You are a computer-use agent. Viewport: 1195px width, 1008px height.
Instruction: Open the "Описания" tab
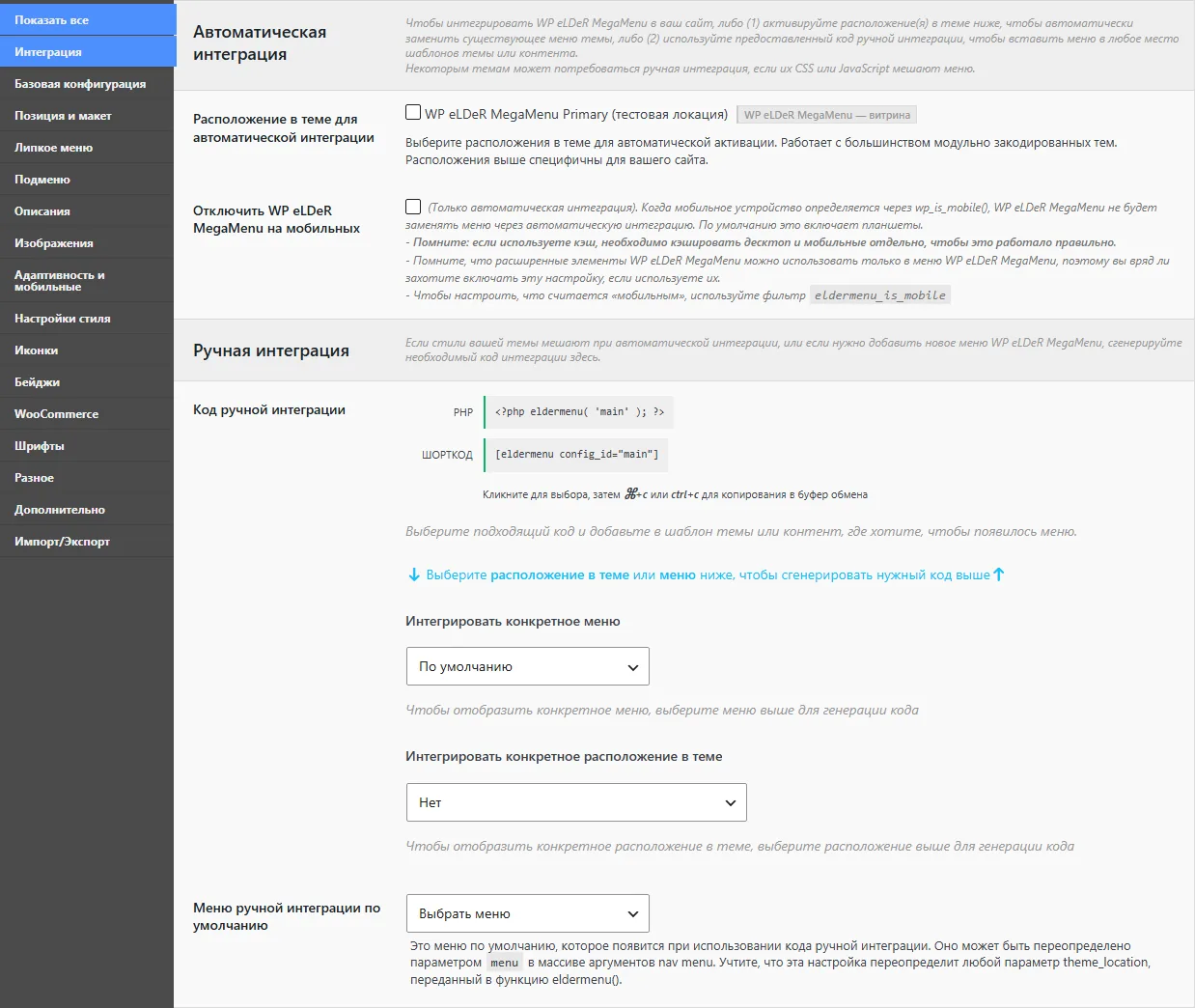87,211
